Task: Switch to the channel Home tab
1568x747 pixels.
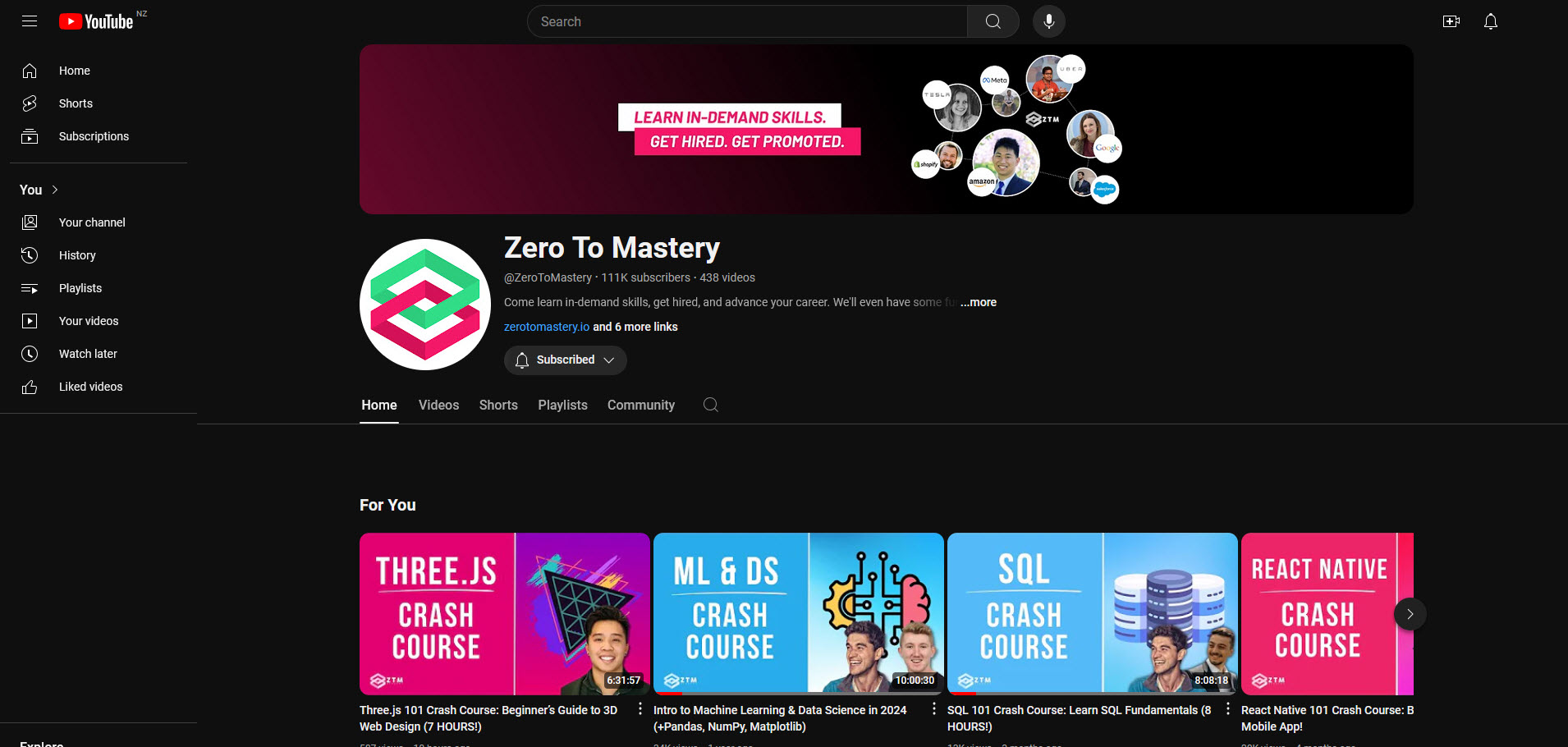Action: tap(379, 406)
